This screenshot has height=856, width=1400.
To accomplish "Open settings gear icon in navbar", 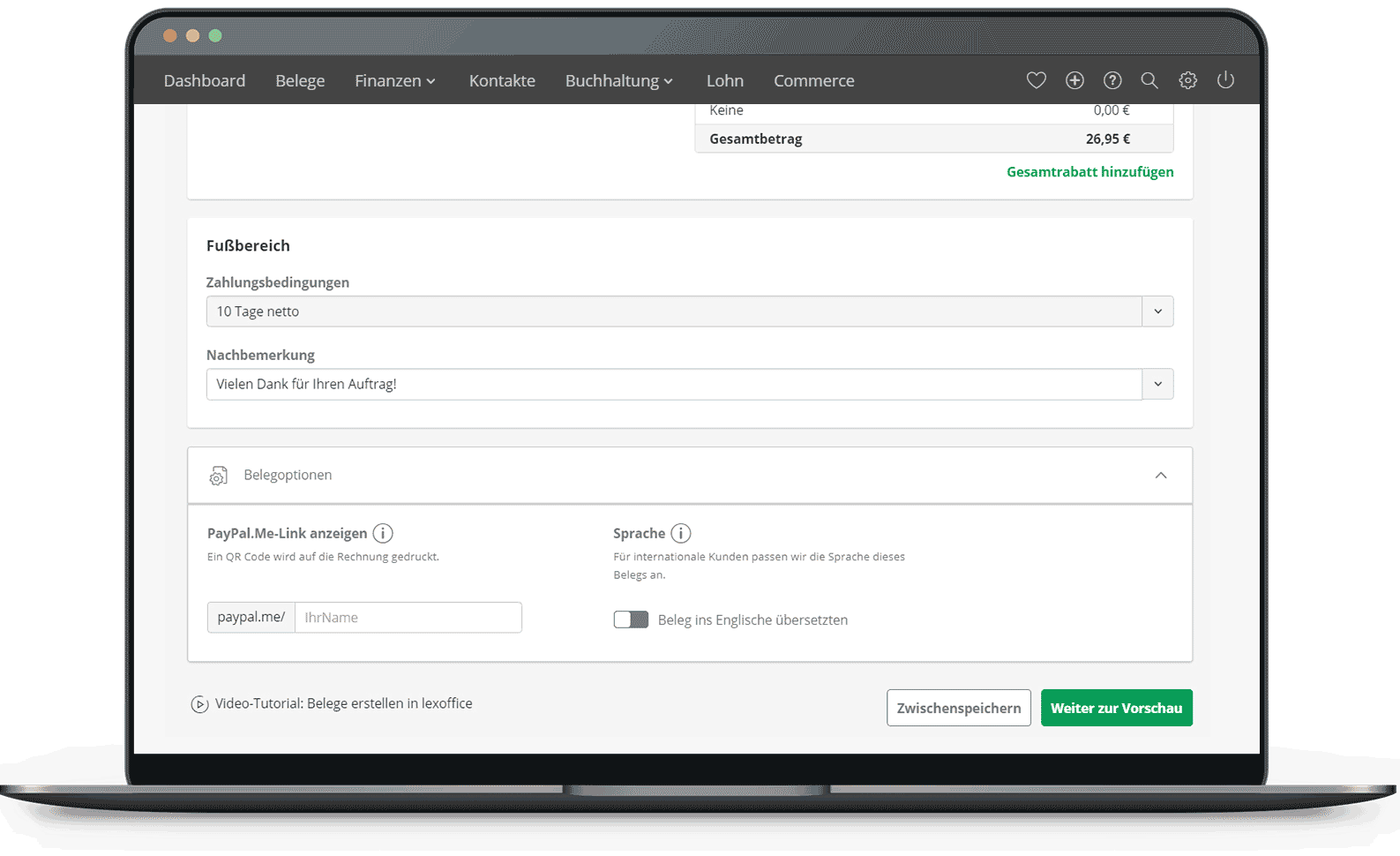I will point(1187,80).
